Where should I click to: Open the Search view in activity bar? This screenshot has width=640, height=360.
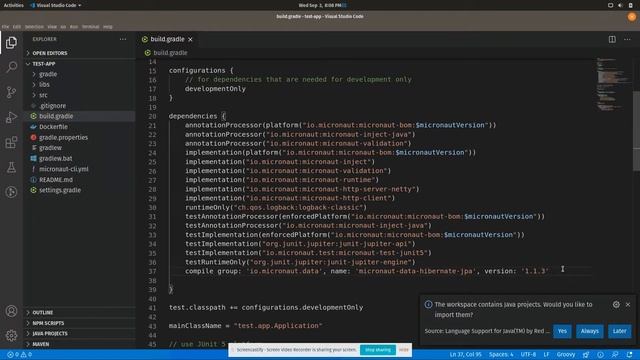pos(11,67)
